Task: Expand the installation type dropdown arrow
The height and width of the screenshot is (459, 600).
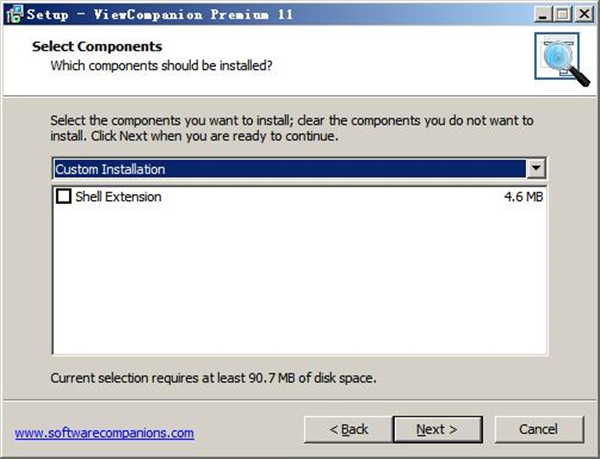Action: point(537,169)
